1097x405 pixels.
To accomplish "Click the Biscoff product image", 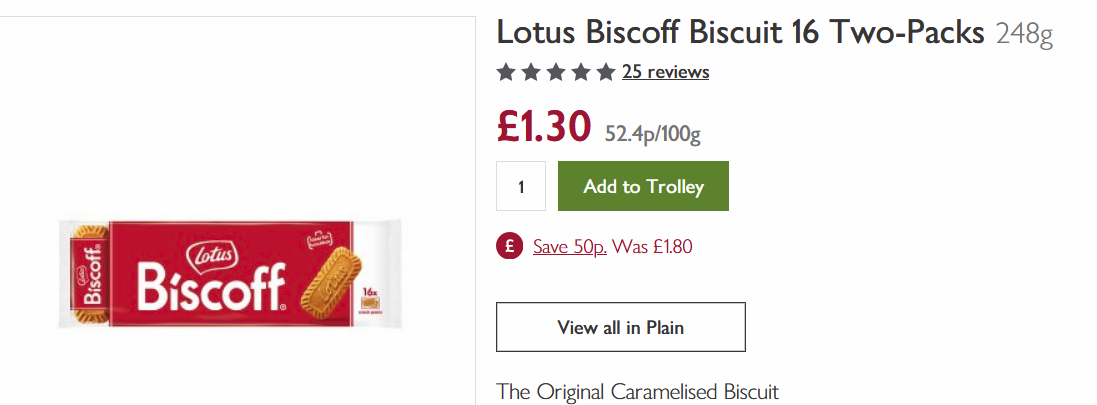I will 230,275.
